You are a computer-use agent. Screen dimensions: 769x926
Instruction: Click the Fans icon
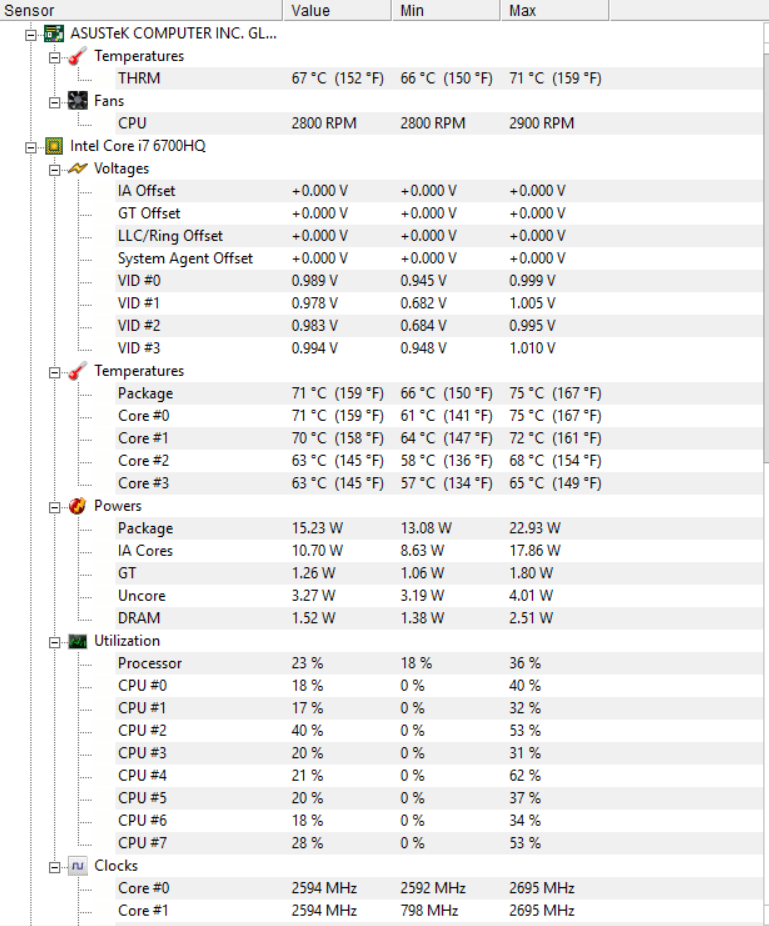tap(78, 101)
